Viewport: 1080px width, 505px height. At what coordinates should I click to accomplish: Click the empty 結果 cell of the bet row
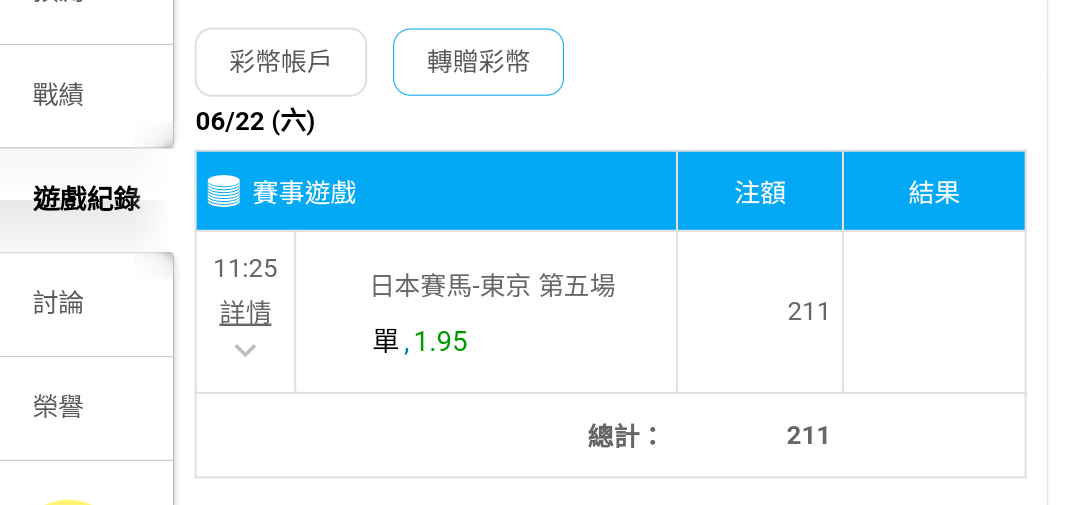[x=934, y=311]
